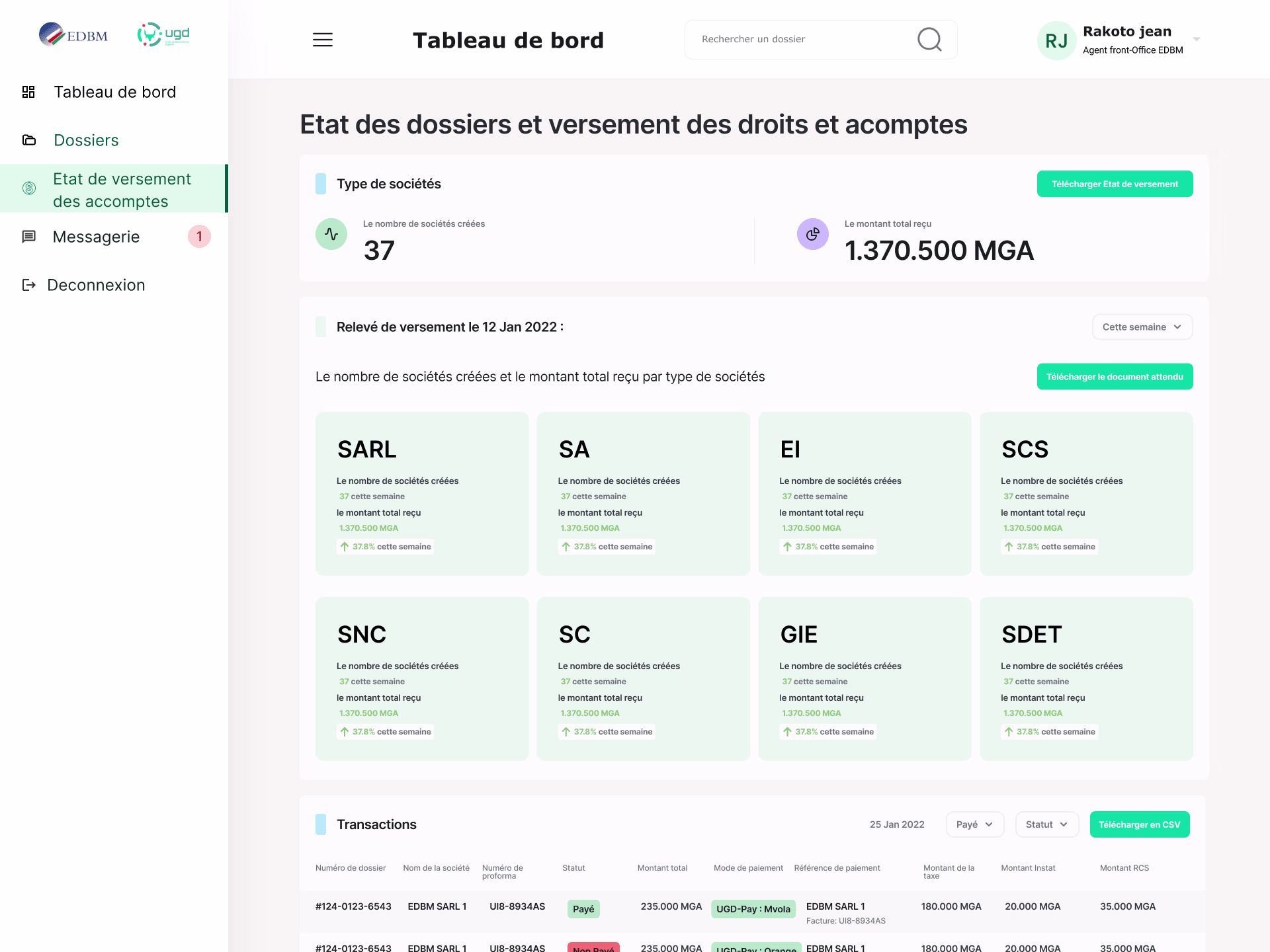Open the Rakoto jean profile dropdown
Screen dimensions: 1270x952
[x=1195, y=40]
